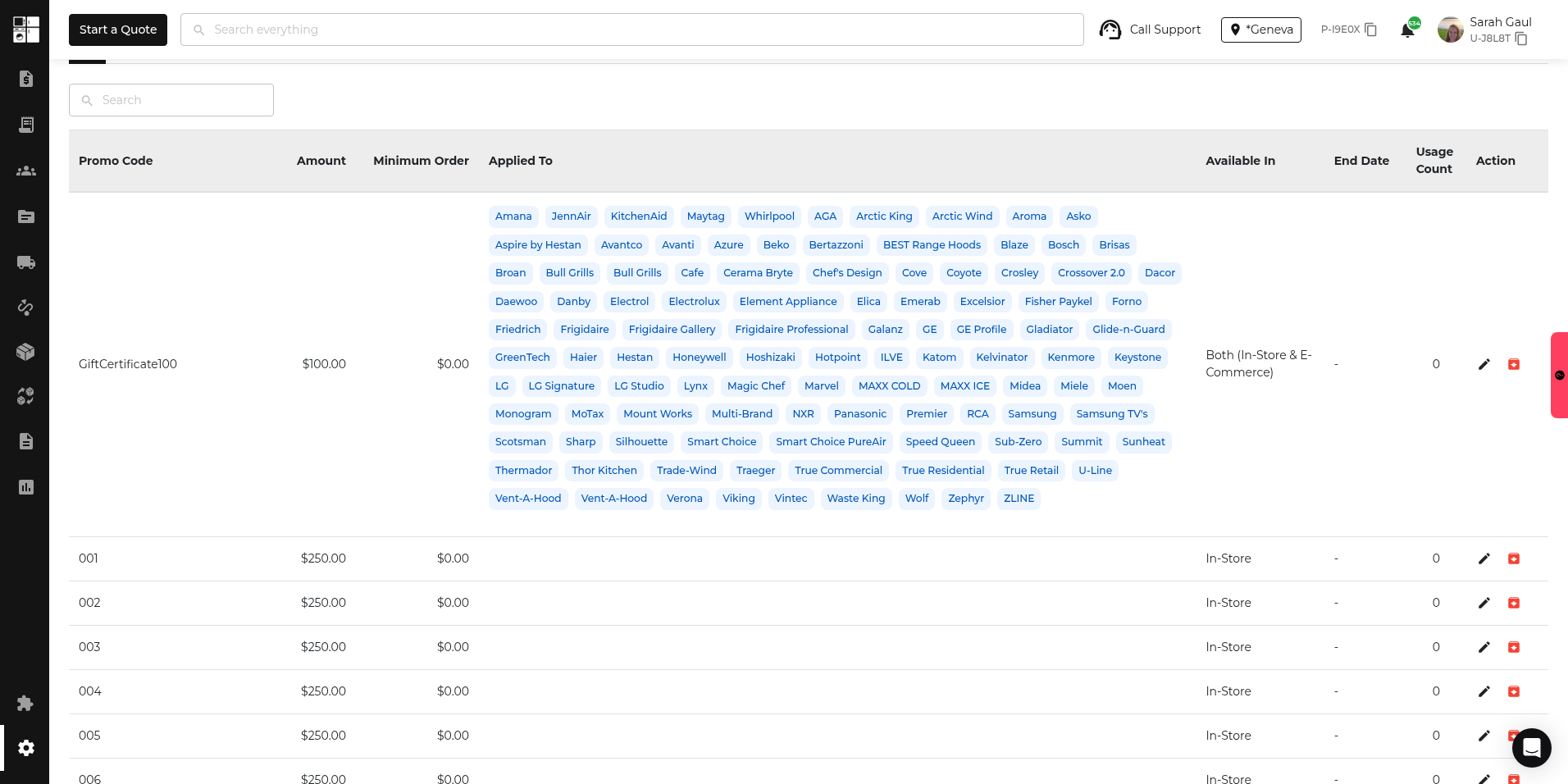Viewport: 1568px width, 784px height.
Task: Delete promo code 001
Action: [1514, 558]
